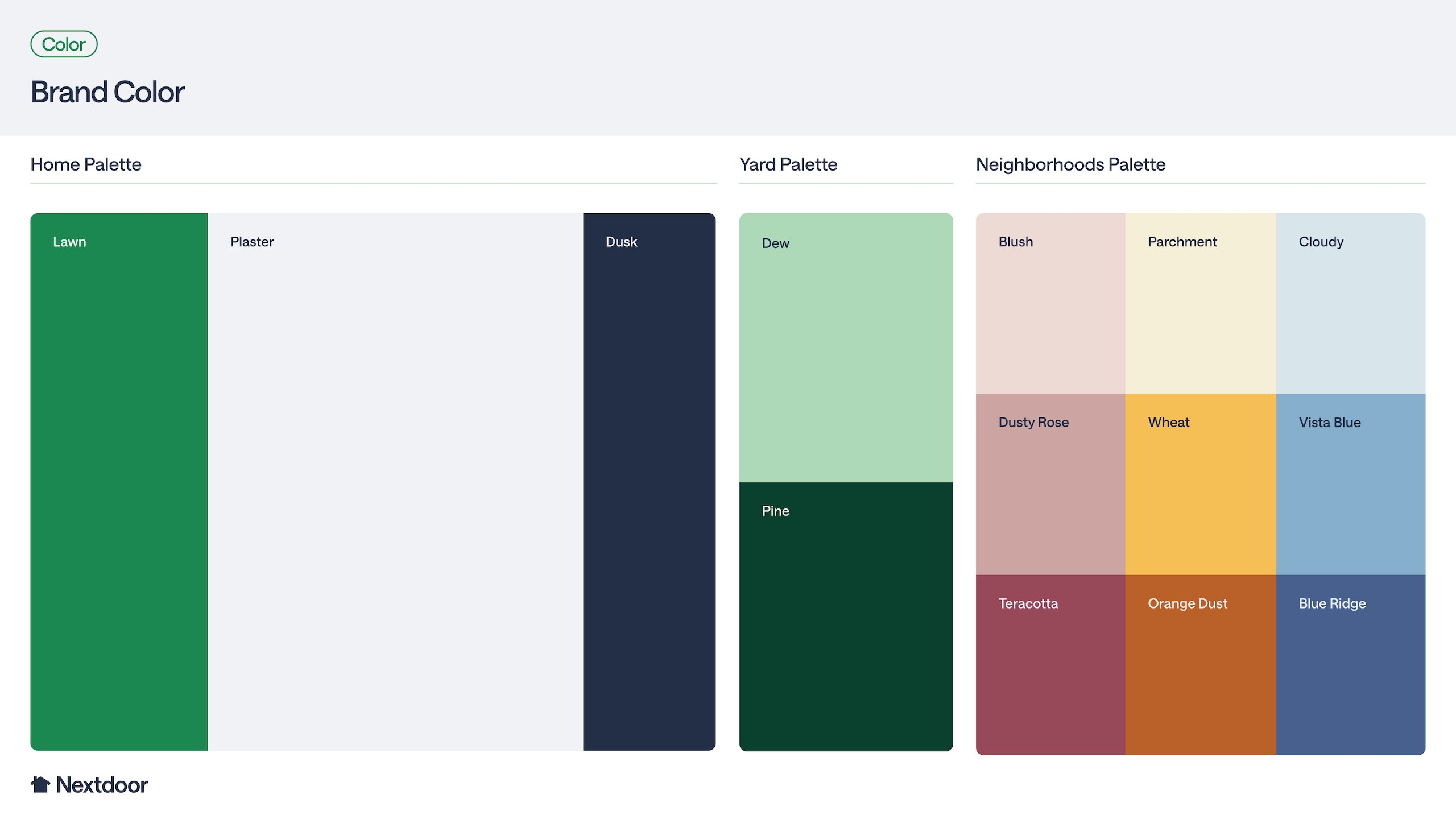Screen dimensions: 1456x819
Task: Click the Nextdoor wordmark at bottom left
Action: click(x=102, y=784)
